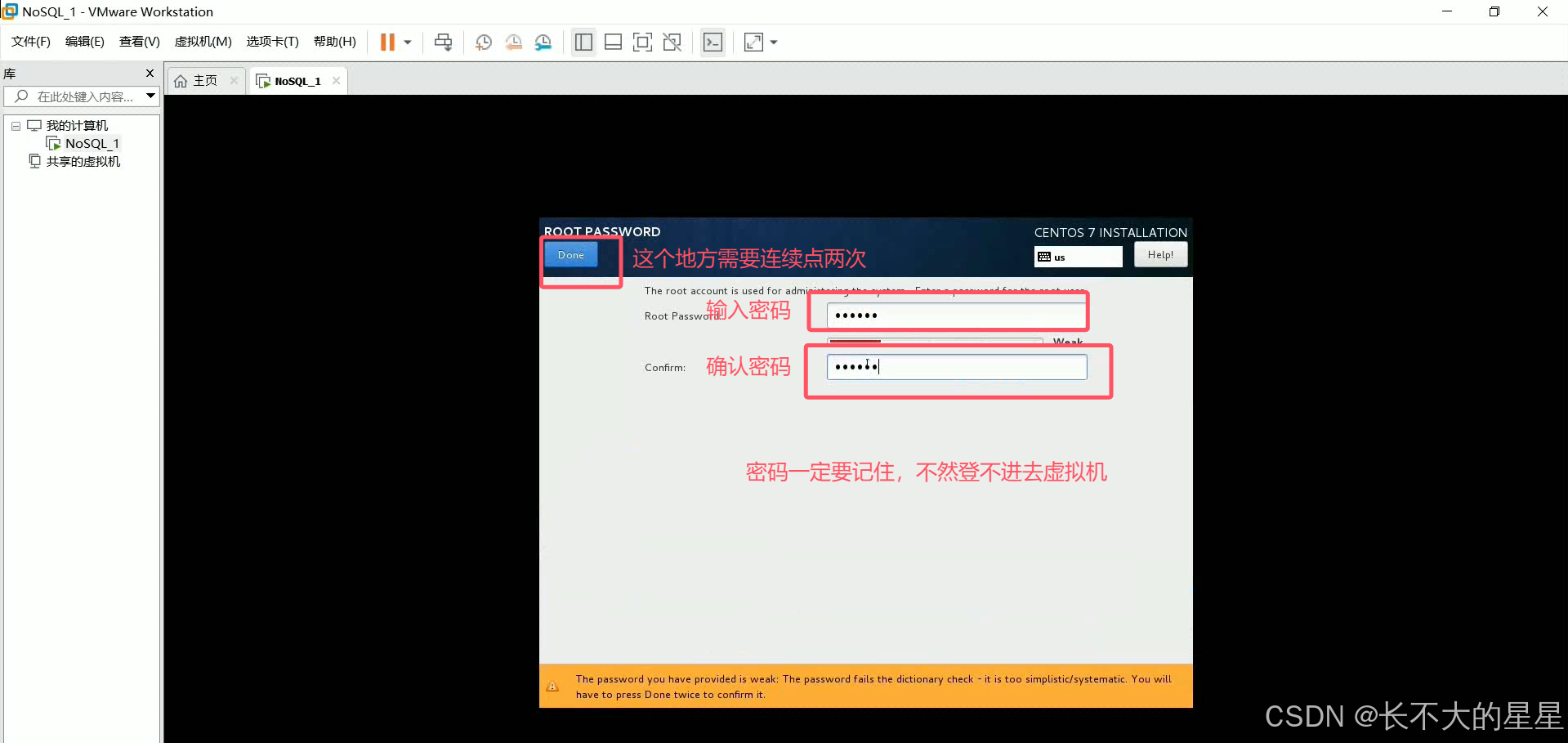Enter full screen mode icon
Image resolution: width=1568 pixels, height=743 pixels.
pyautogui.click(x=642, y=43)
